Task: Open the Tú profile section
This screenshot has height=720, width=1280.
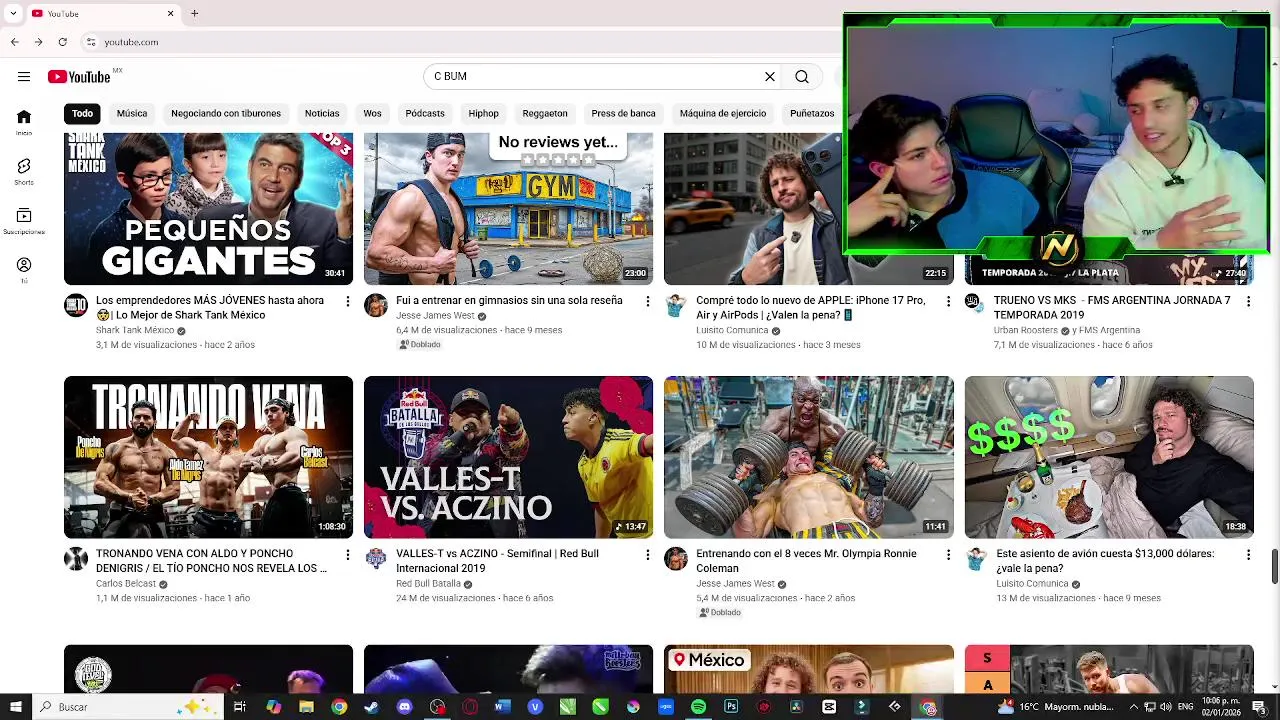Action: [x=23, y=270]
